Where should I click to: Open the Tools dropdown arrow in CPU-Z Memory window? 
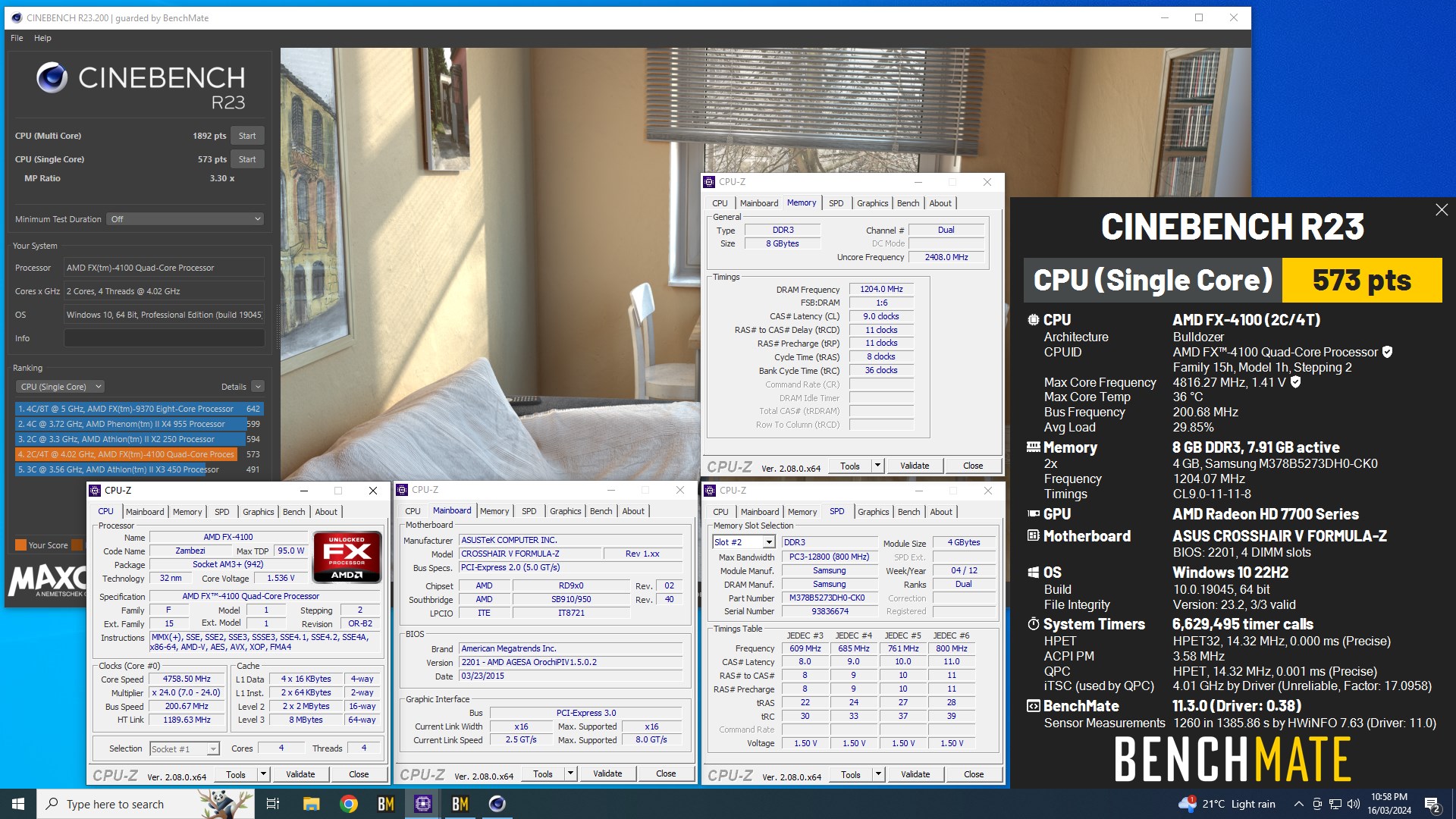[877, 466]
